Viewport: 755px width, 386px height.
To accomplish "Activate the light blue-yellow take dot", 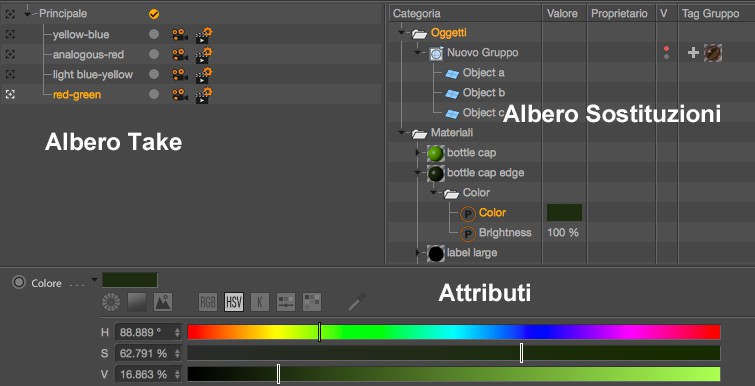I will coord(154,74).
